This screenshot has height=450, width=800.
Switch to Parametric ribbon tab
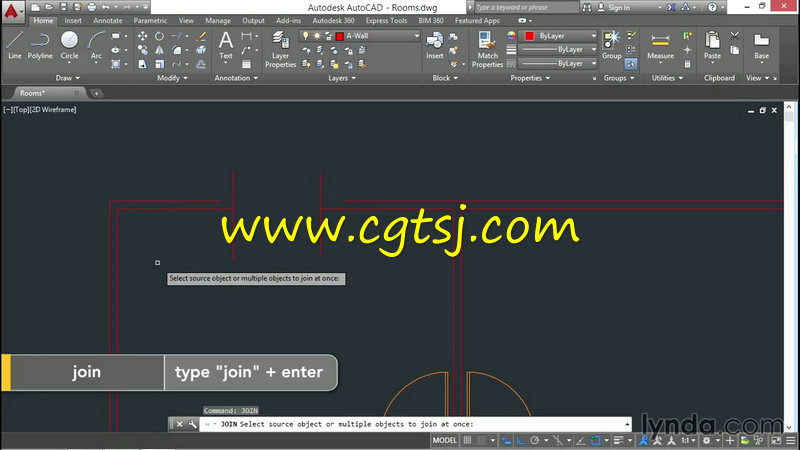tap(150, 20)
